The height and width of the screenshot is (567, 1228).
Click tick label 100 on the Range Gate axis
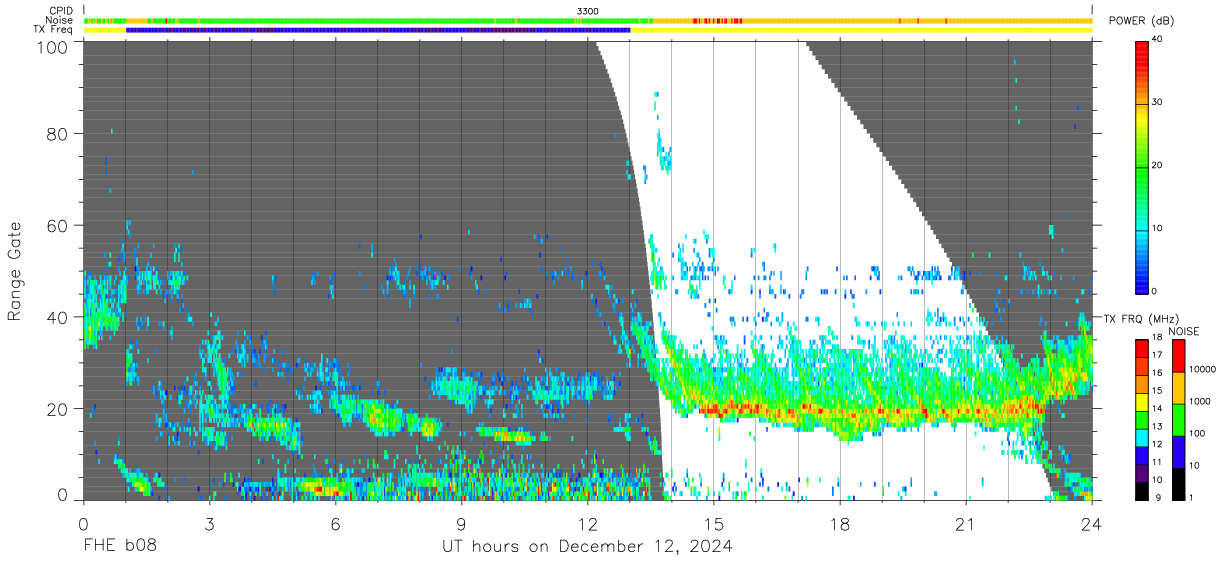52,47
